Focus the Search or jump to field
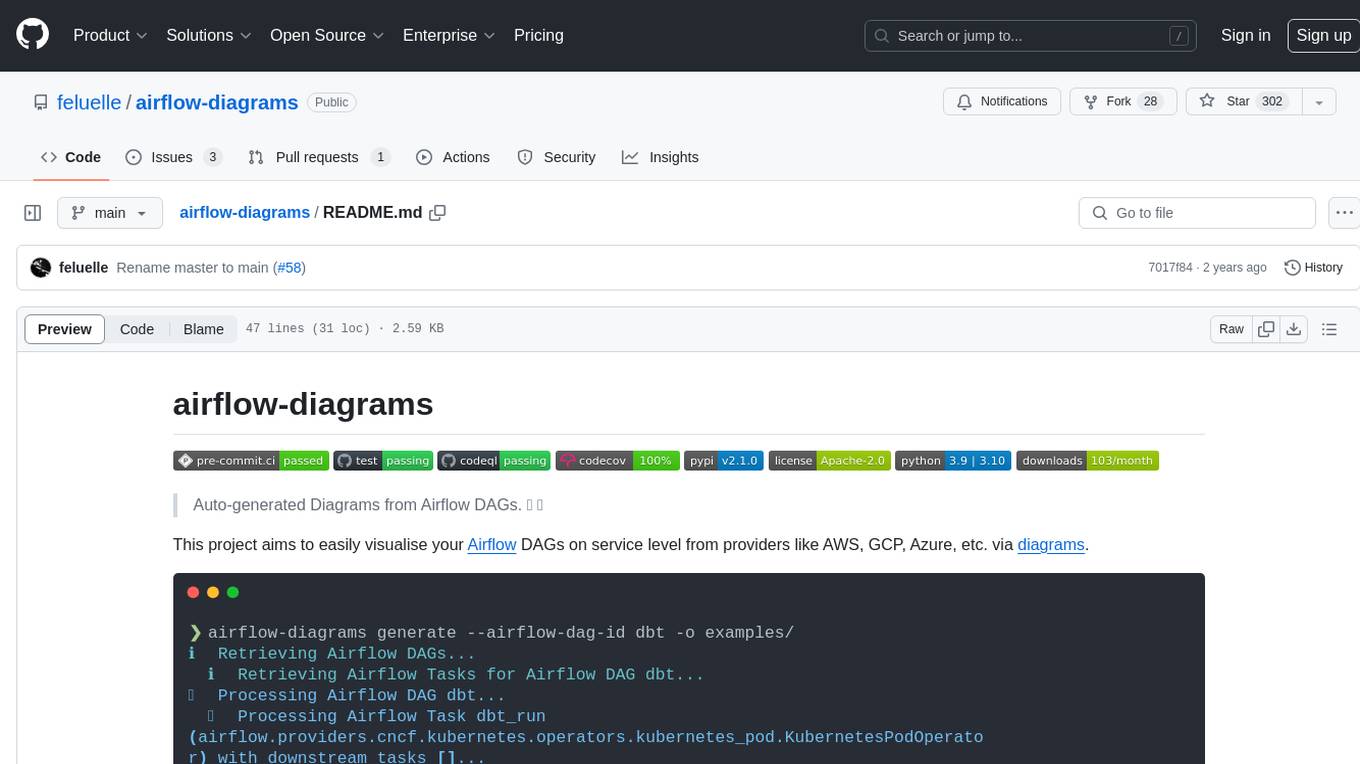 pyautogui.click(x=1031, y=35)
